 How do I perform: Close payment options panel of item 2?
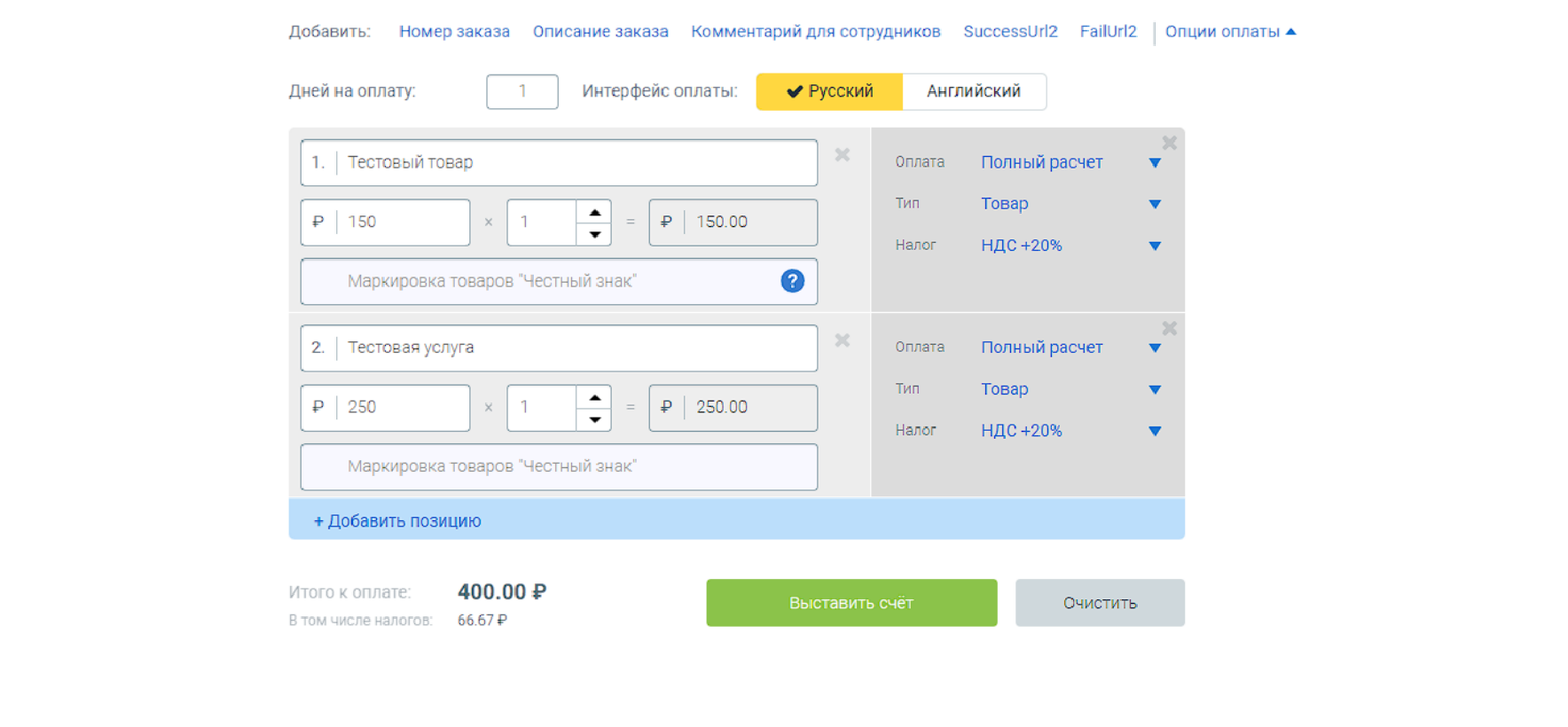(x=1169, y=328)
